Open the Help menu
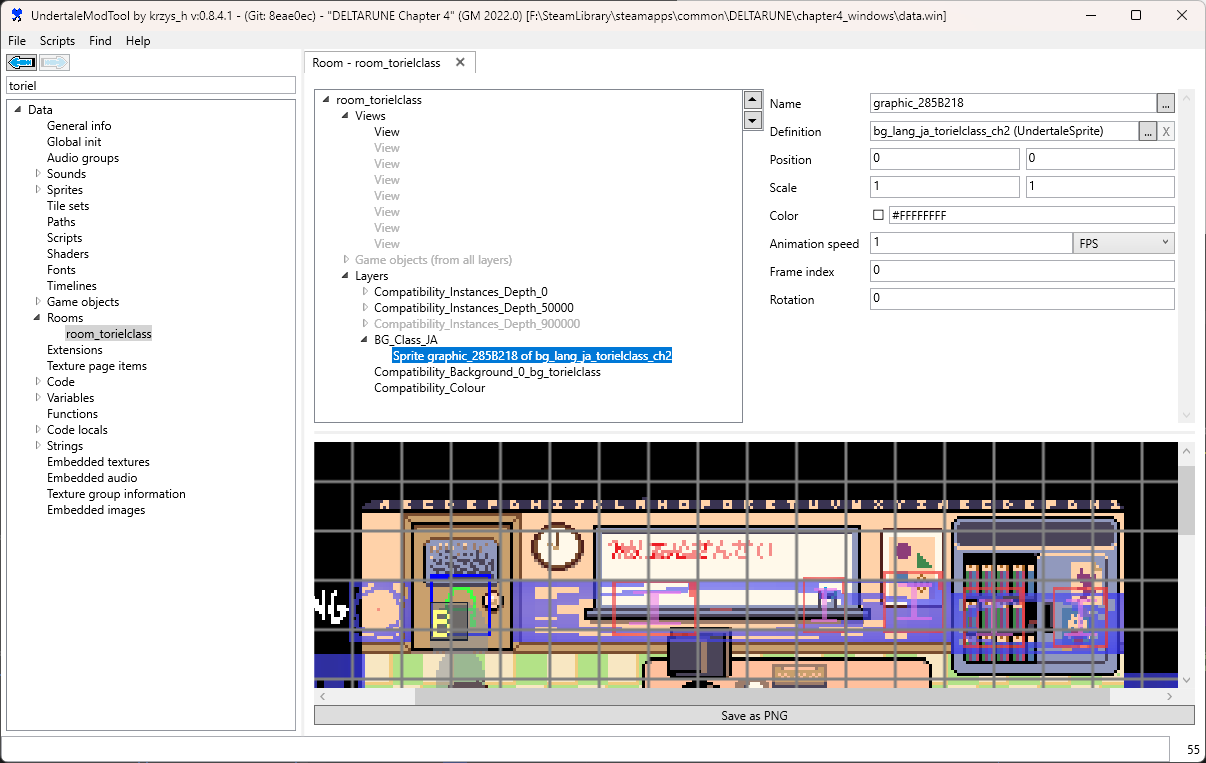Screen dimensions: 1206x763 pos(138,41)
